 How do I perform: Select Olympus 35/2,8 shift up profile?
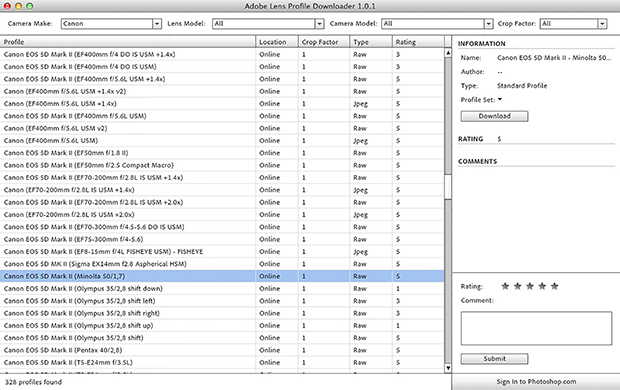(x=222, y=326)
